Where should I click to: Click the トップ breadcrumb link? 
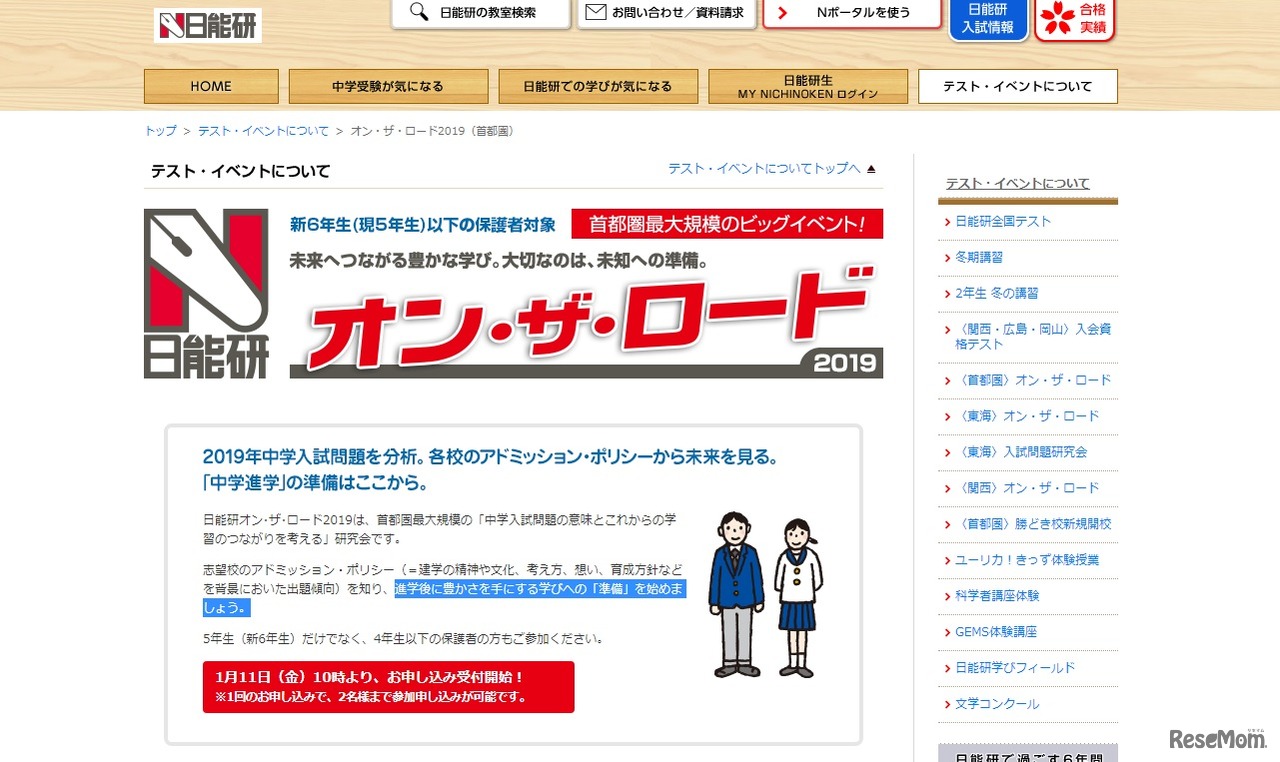(158, 130)
